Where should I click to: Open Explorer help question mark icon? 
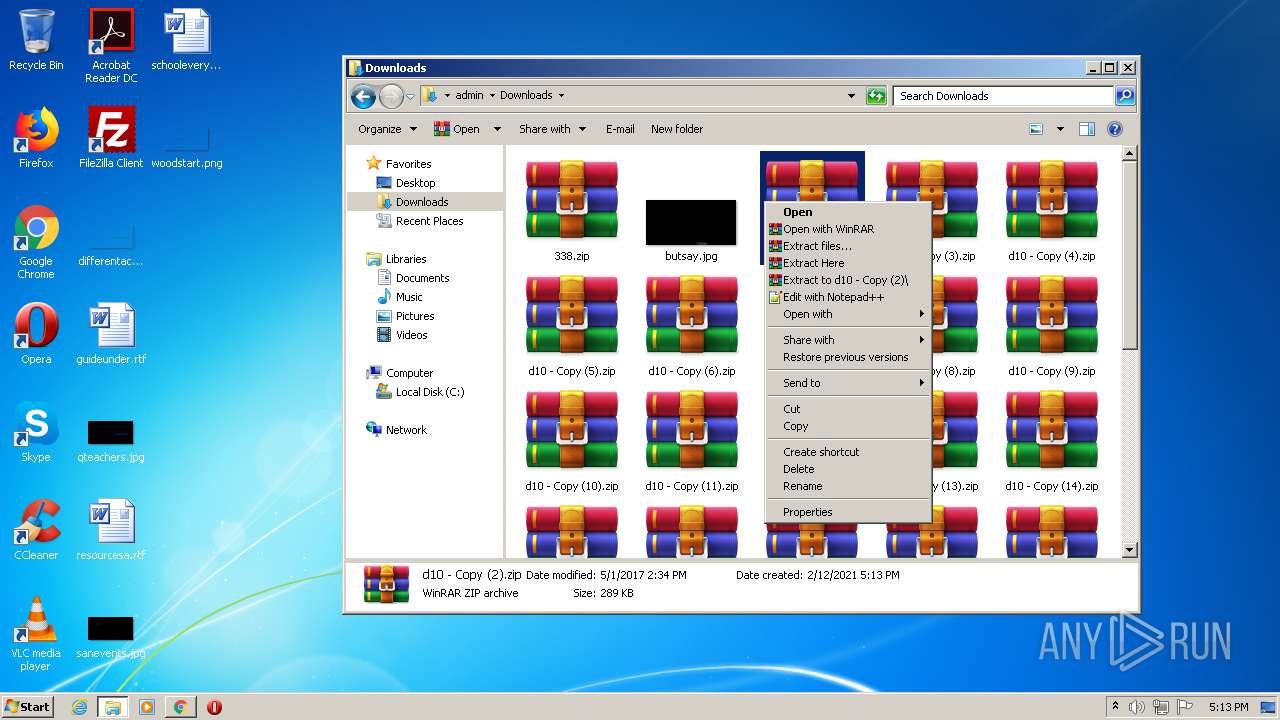tap(1115, 129)
